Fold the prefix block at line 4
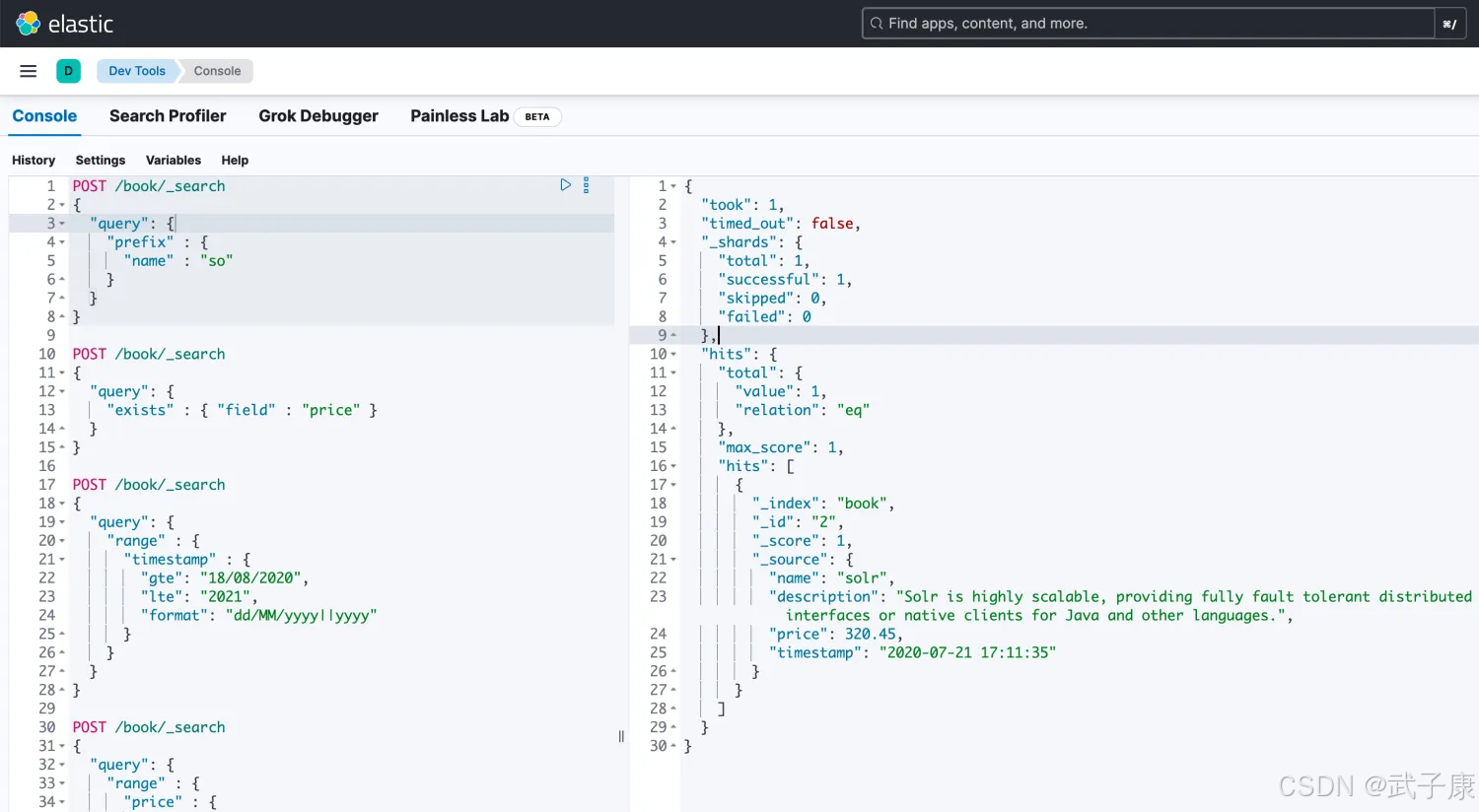The width and height of the screenshot is (1479, 812). click(x=62, y=242)
